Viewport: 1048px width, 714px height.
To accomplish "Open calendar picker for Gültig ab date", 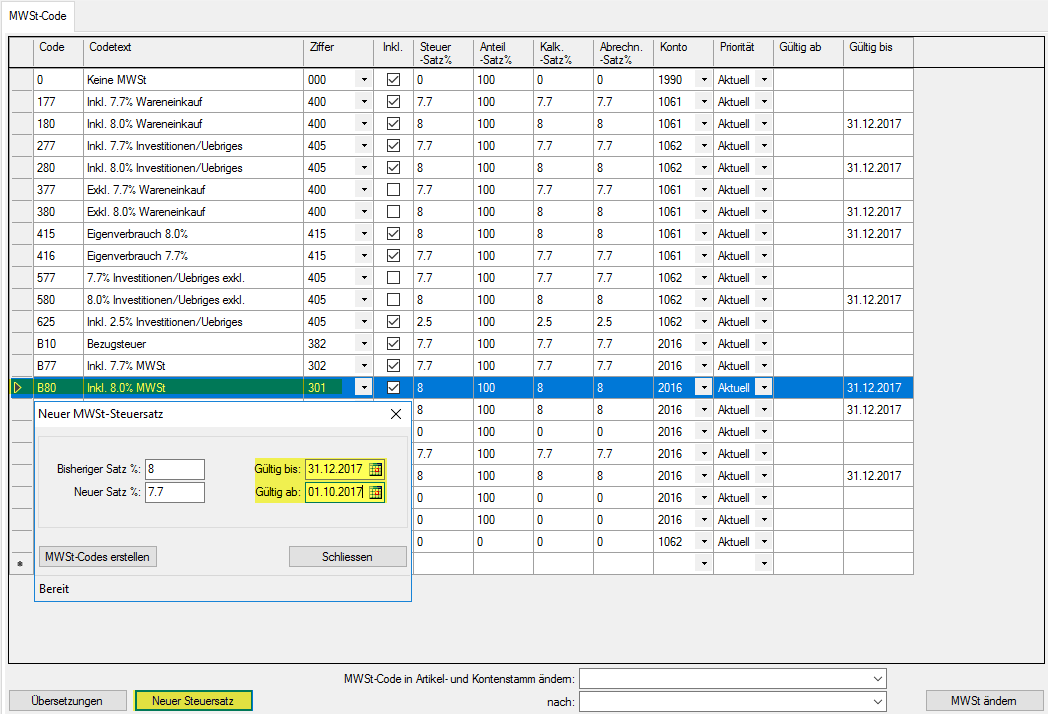I will coord(375,492).
